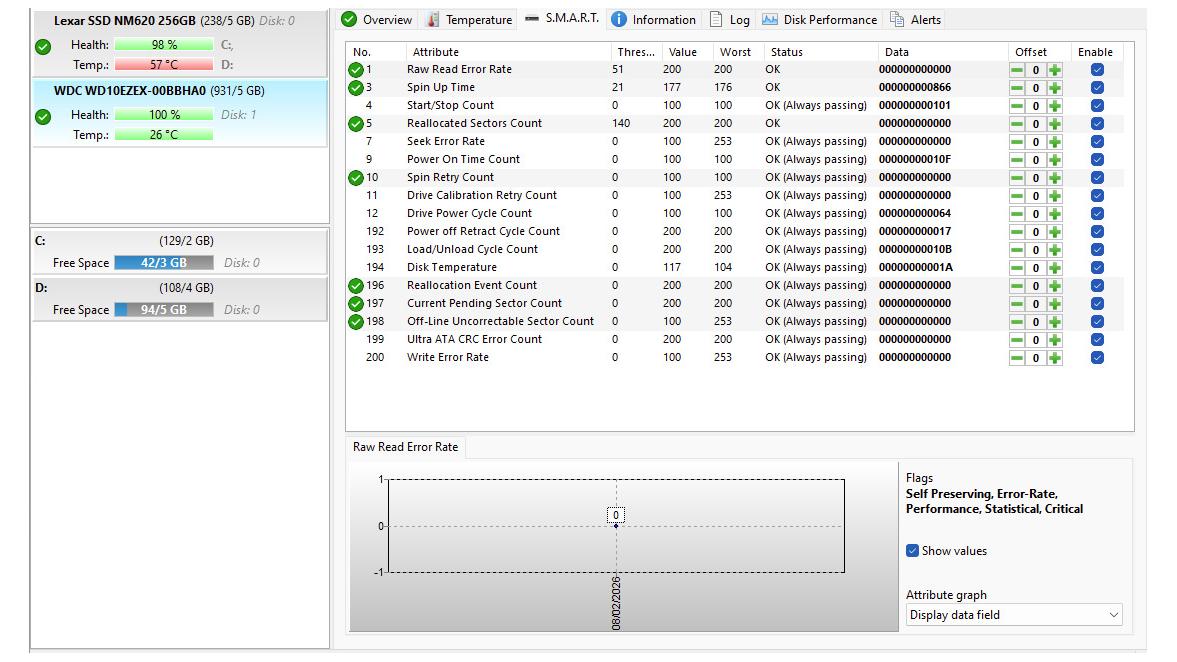Click the status icon for Current Pending Sector Count
The image size is (1177, 662).
(x=356, y=304)
